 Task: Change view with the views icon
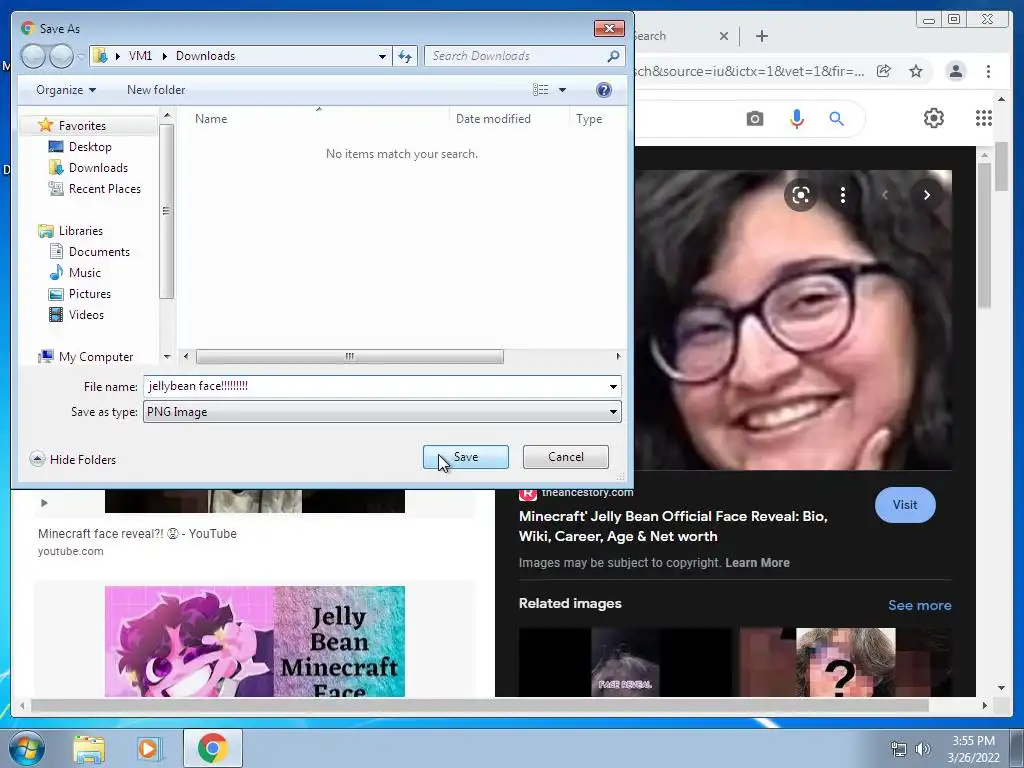pos(541,90)
